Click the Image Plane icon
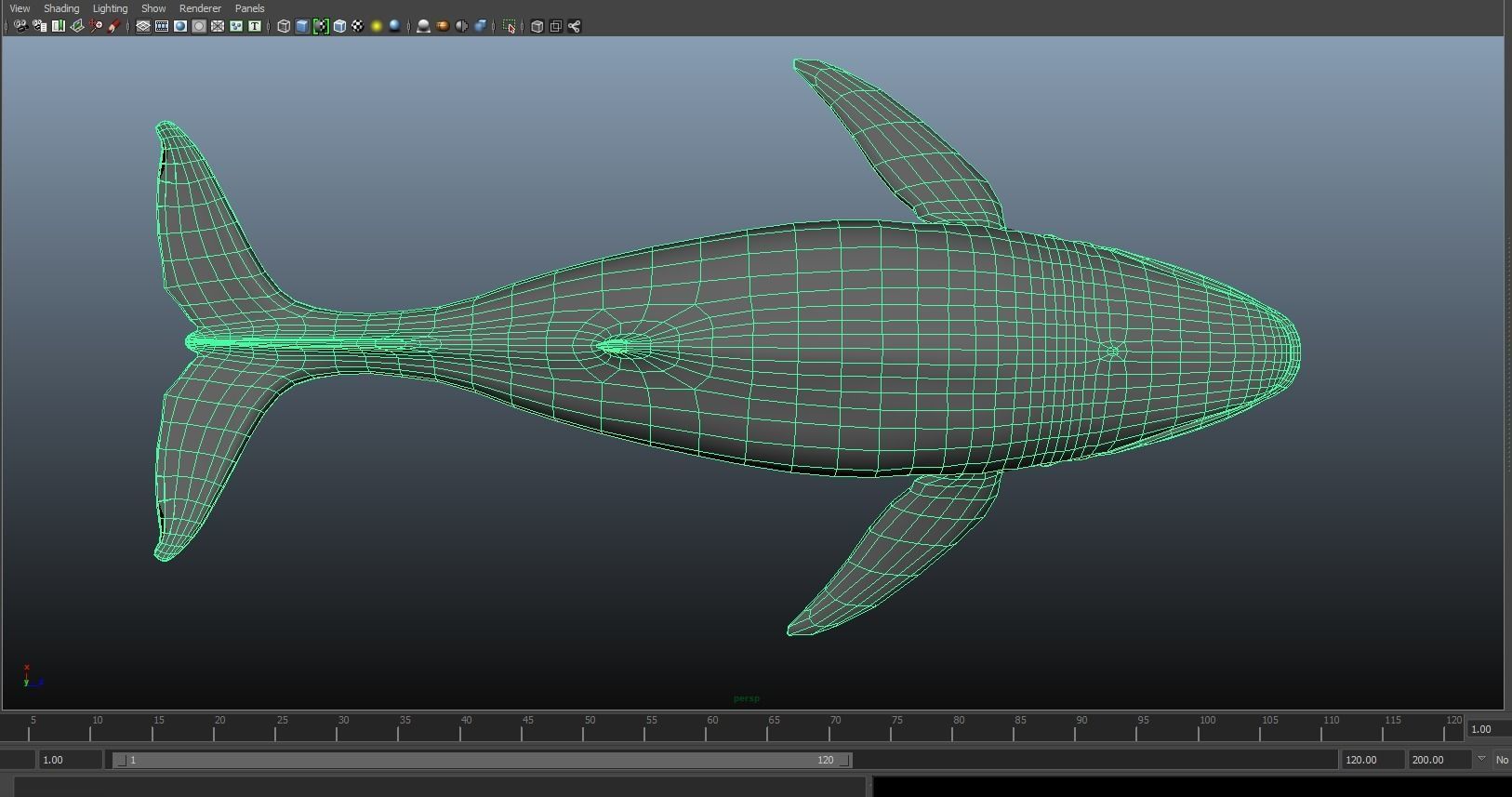 77,26
